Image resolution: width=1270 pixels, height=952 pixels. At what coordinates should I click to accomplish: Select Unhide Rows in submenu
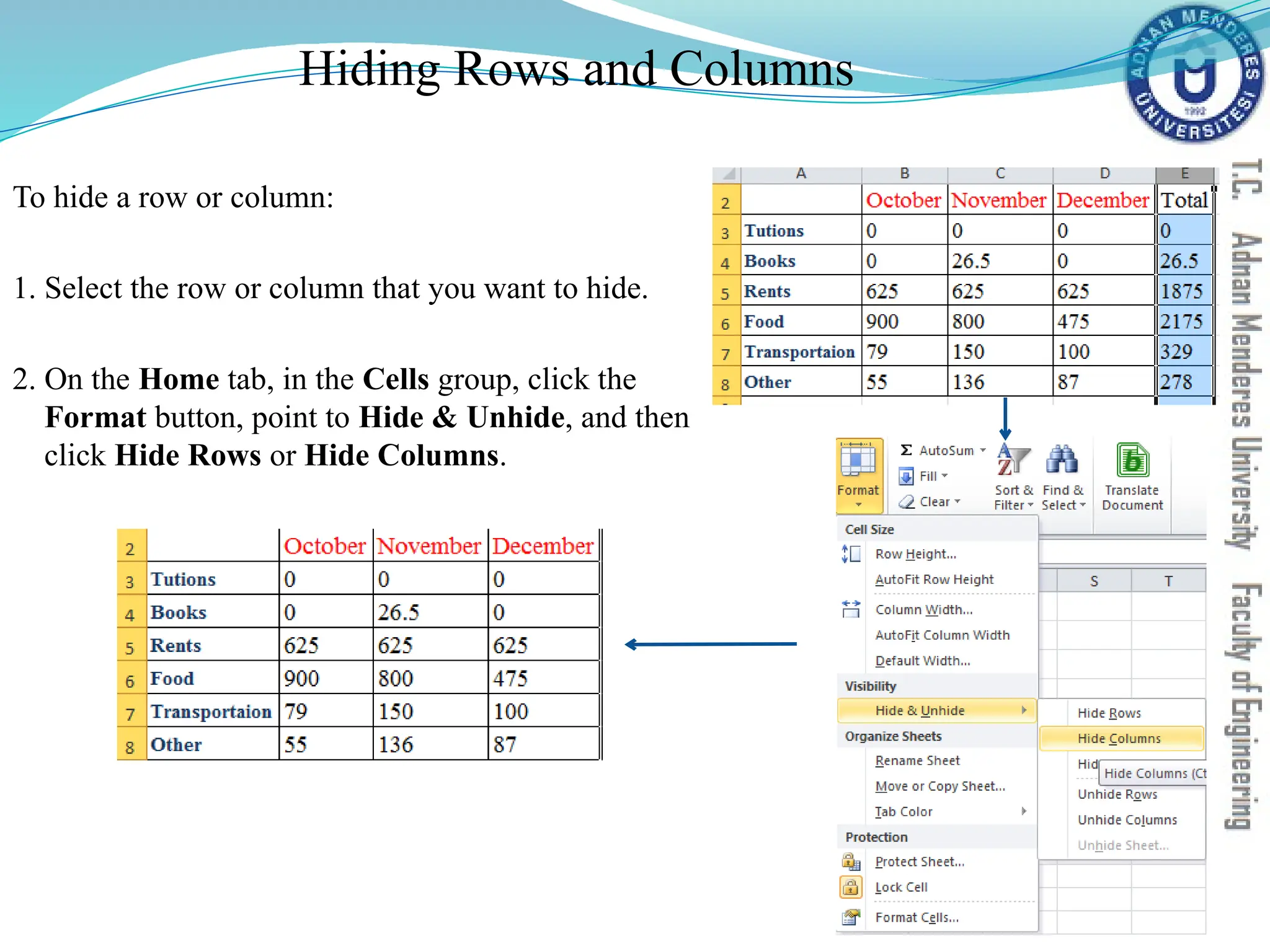pyautogui.click(x=1122, y=795)
